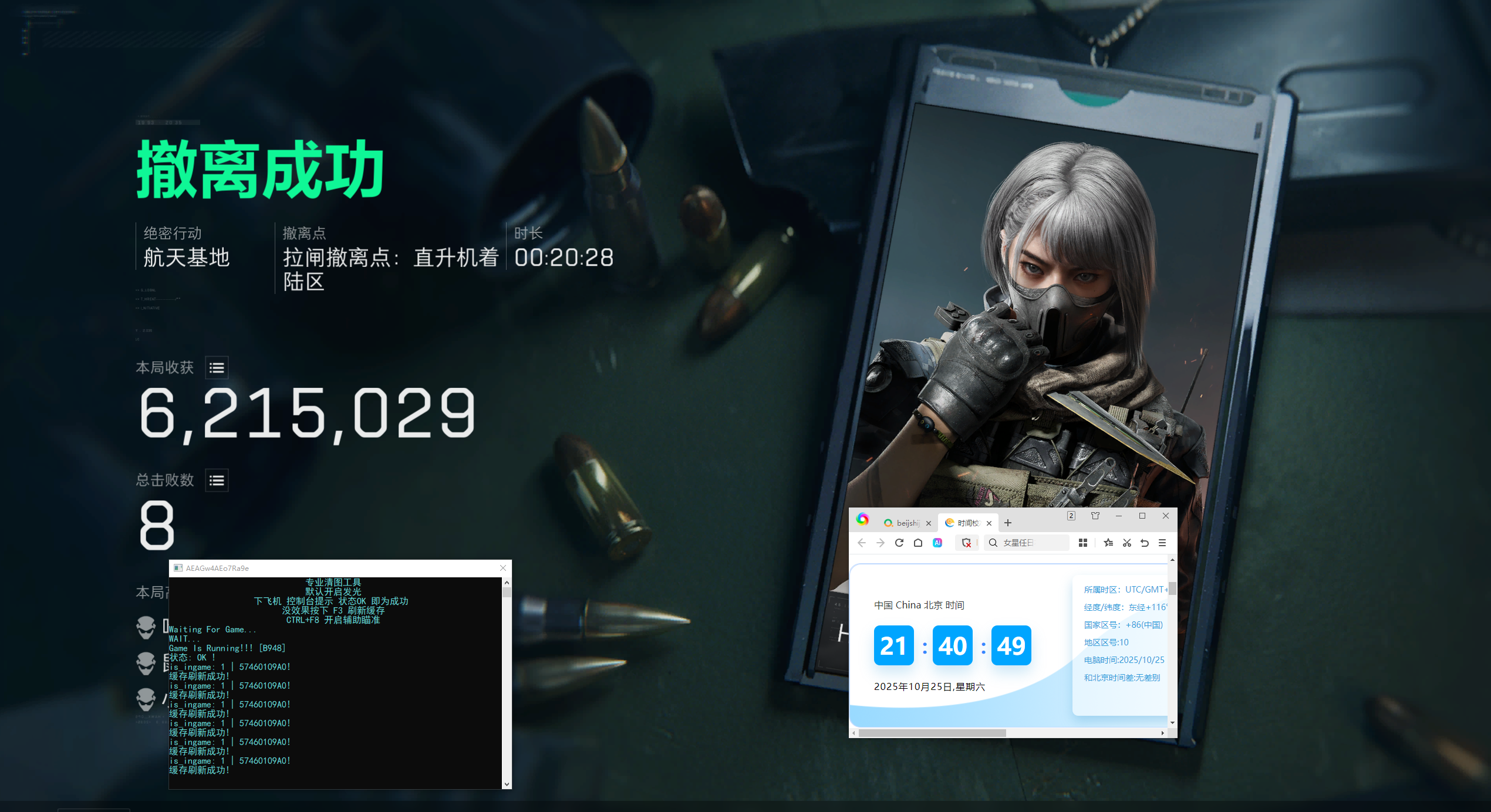Go back in browser history
The height and width of the screenshot is (812, 1491).
click(862, 543)
